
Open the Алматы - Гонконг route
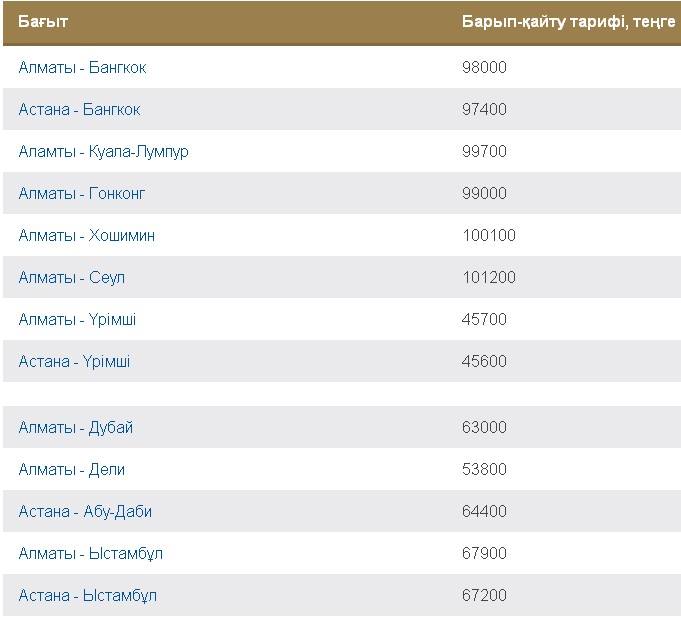click(x=82, y=194)
